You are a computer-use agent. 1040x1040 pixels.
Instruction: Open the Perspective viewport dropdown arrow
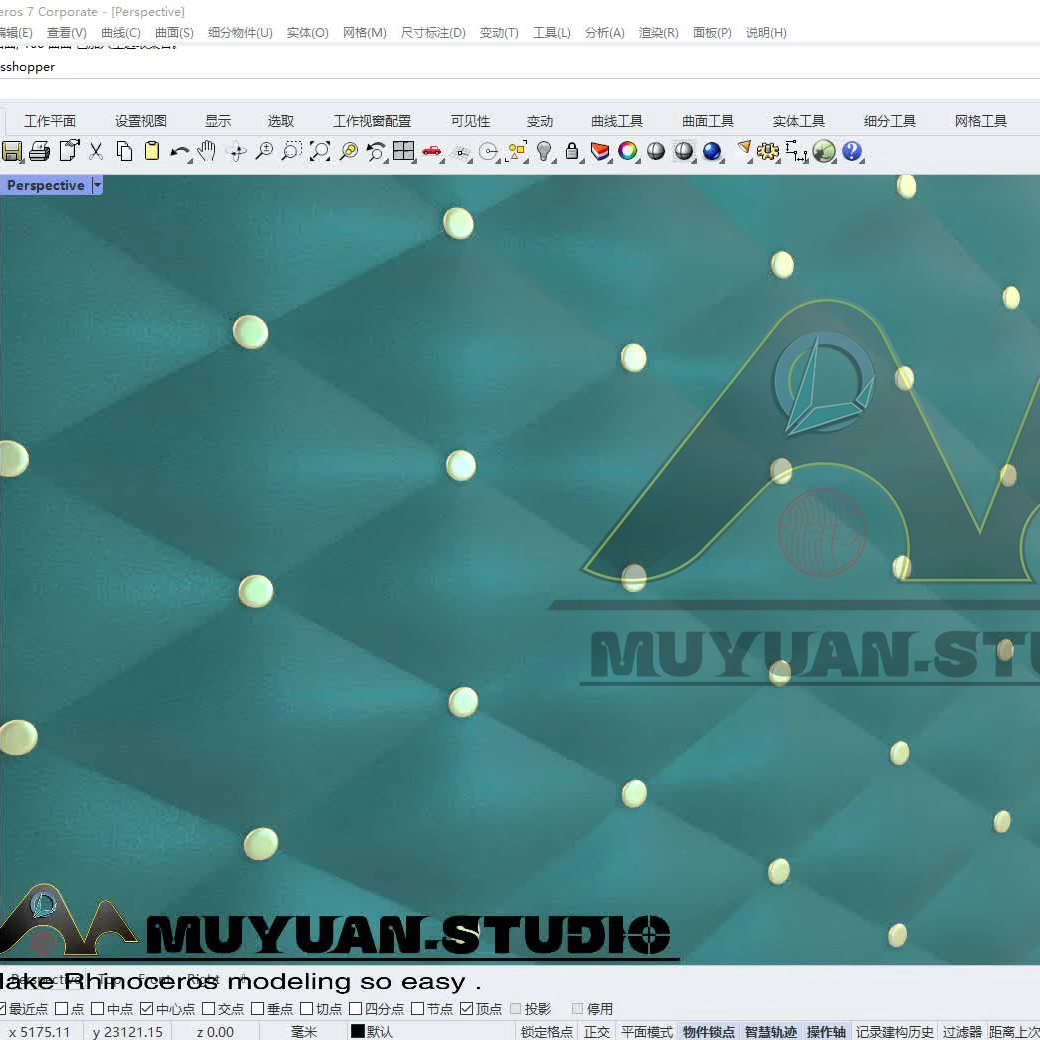point(97,185)
